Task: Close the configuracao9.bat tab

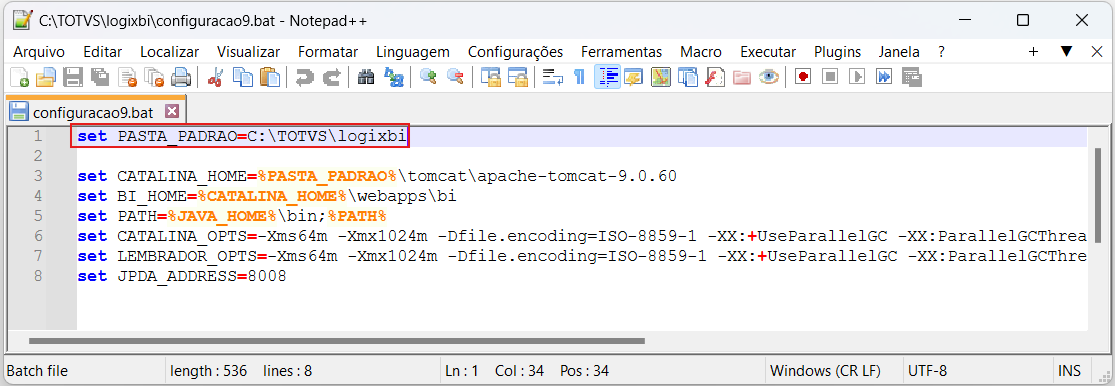Action: pos(171,112)
